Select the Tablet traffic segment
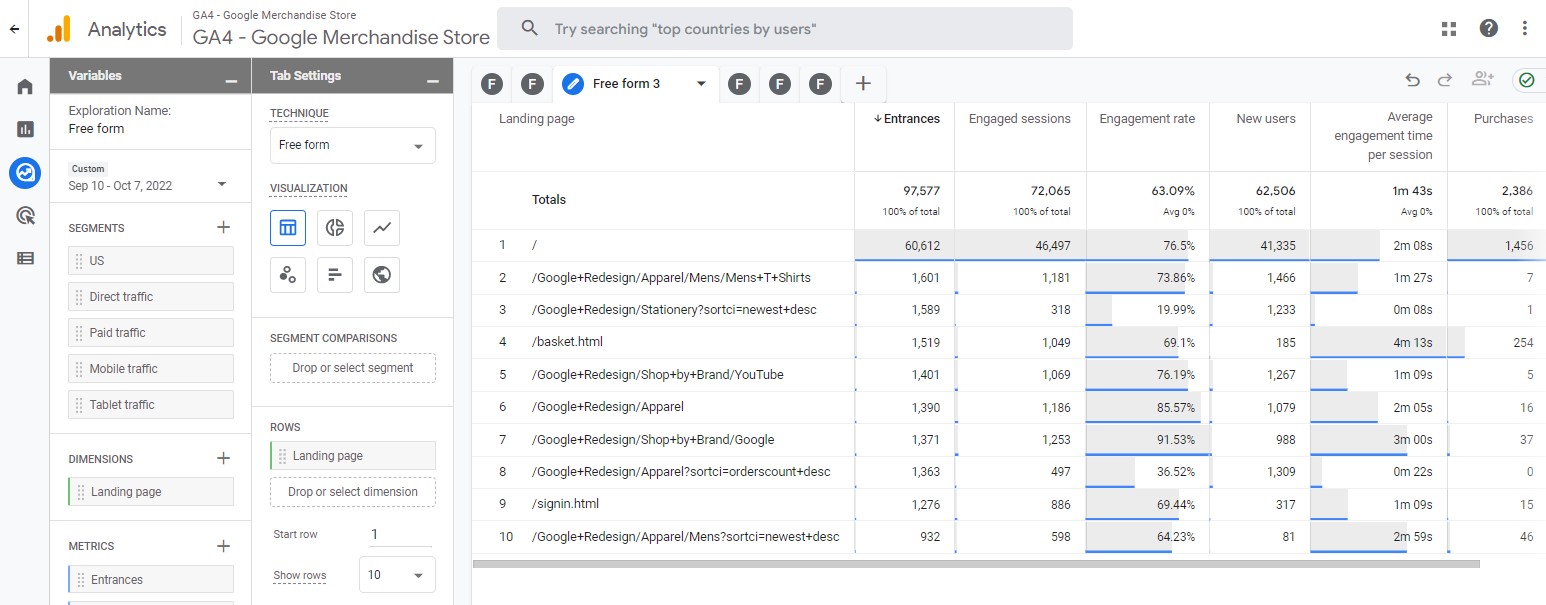The height and width of the screenshot is (605, 1546). (x=151, y=404)
